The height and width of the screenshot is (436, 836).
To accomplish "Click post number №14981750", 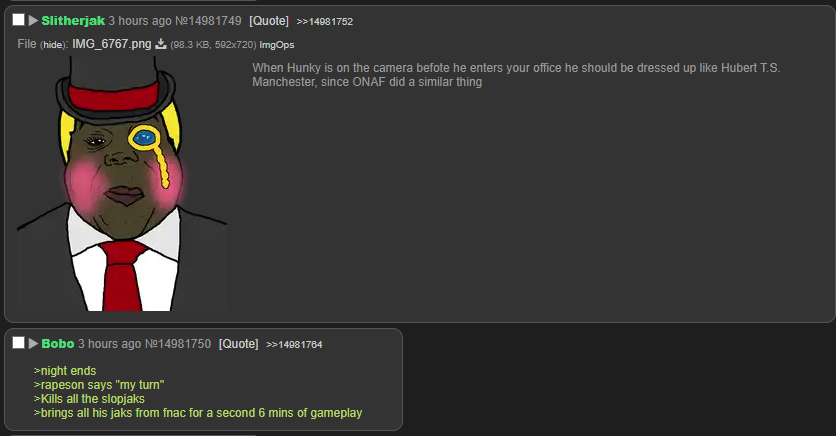I will pyautogui.click(x=178, y=344).
